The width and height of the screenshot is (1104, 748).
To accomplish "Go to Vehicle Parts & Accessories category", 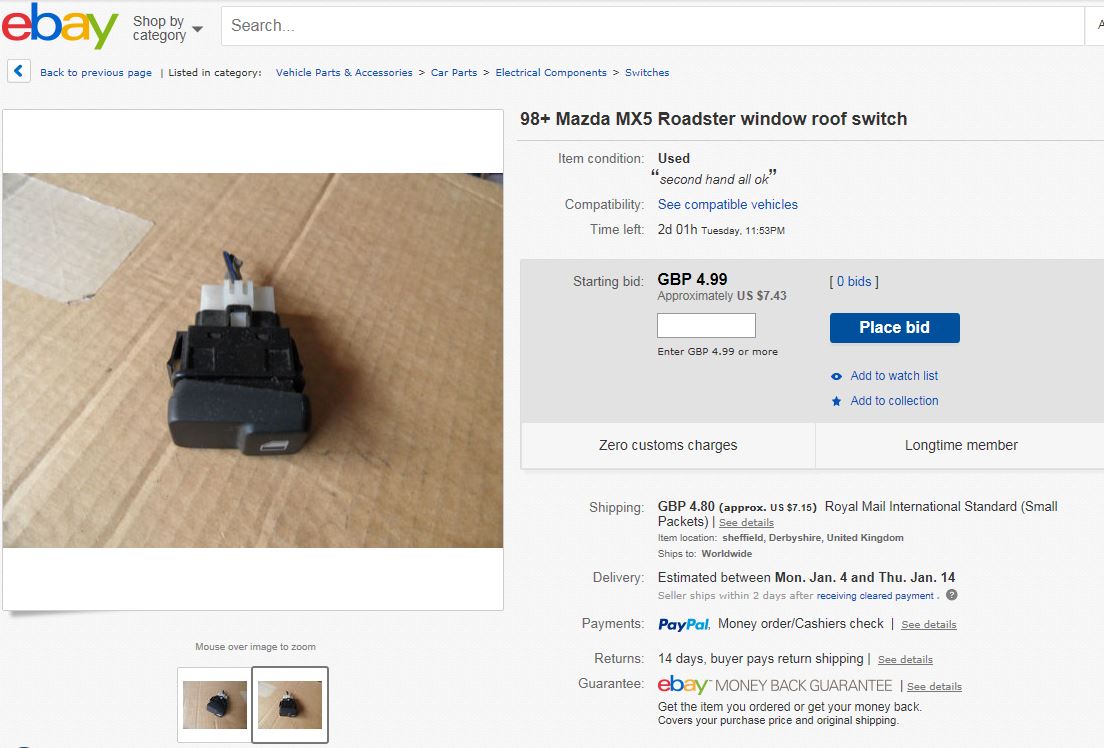I will [344, 73].
